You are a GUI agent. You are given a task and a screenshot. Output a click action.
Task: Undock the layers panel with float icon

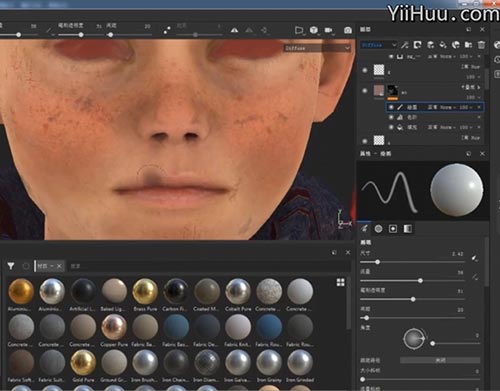(x=469, y=29)
